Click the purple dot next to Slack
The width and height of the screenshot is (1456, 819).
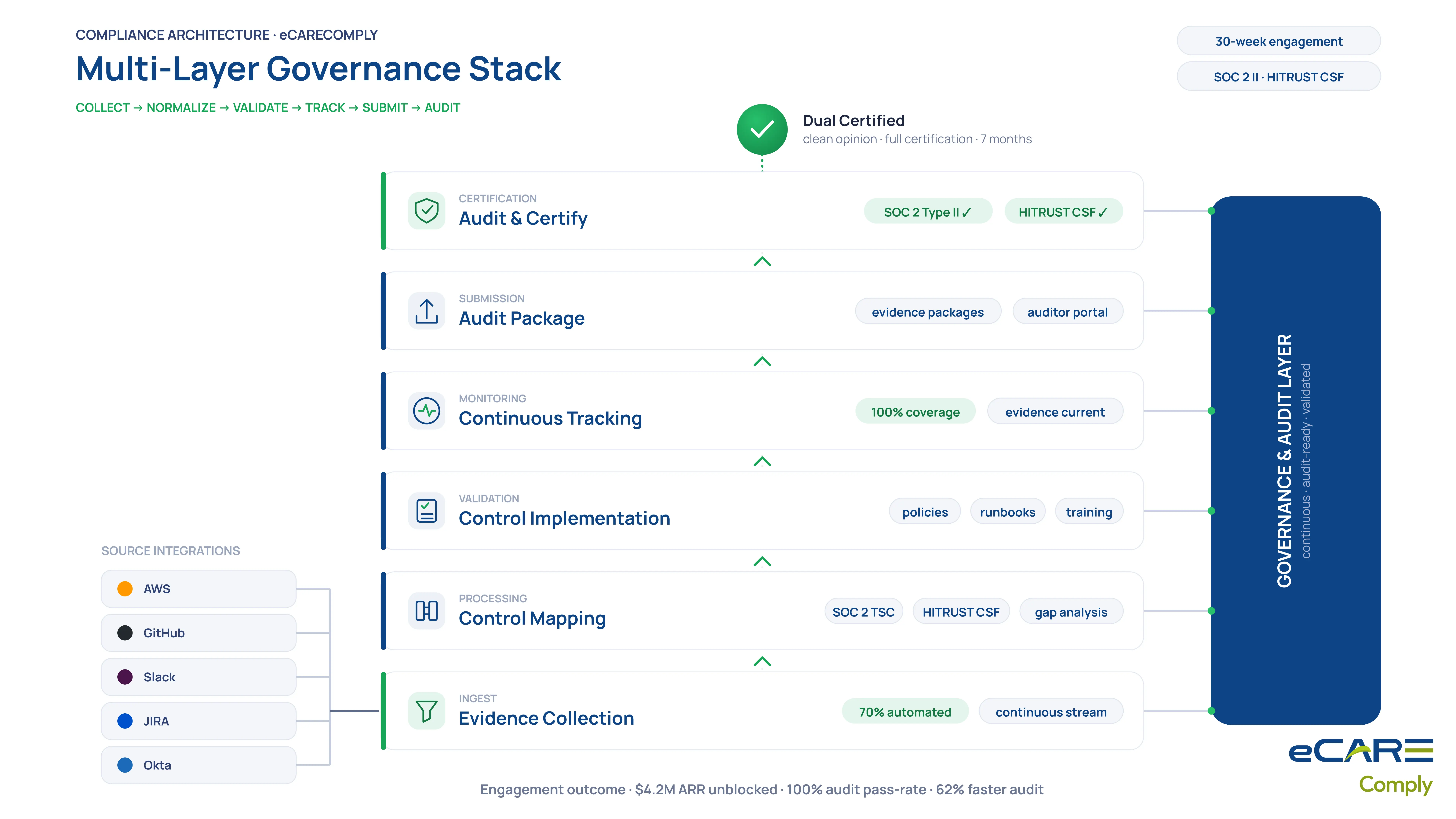[x=125, y=677]
